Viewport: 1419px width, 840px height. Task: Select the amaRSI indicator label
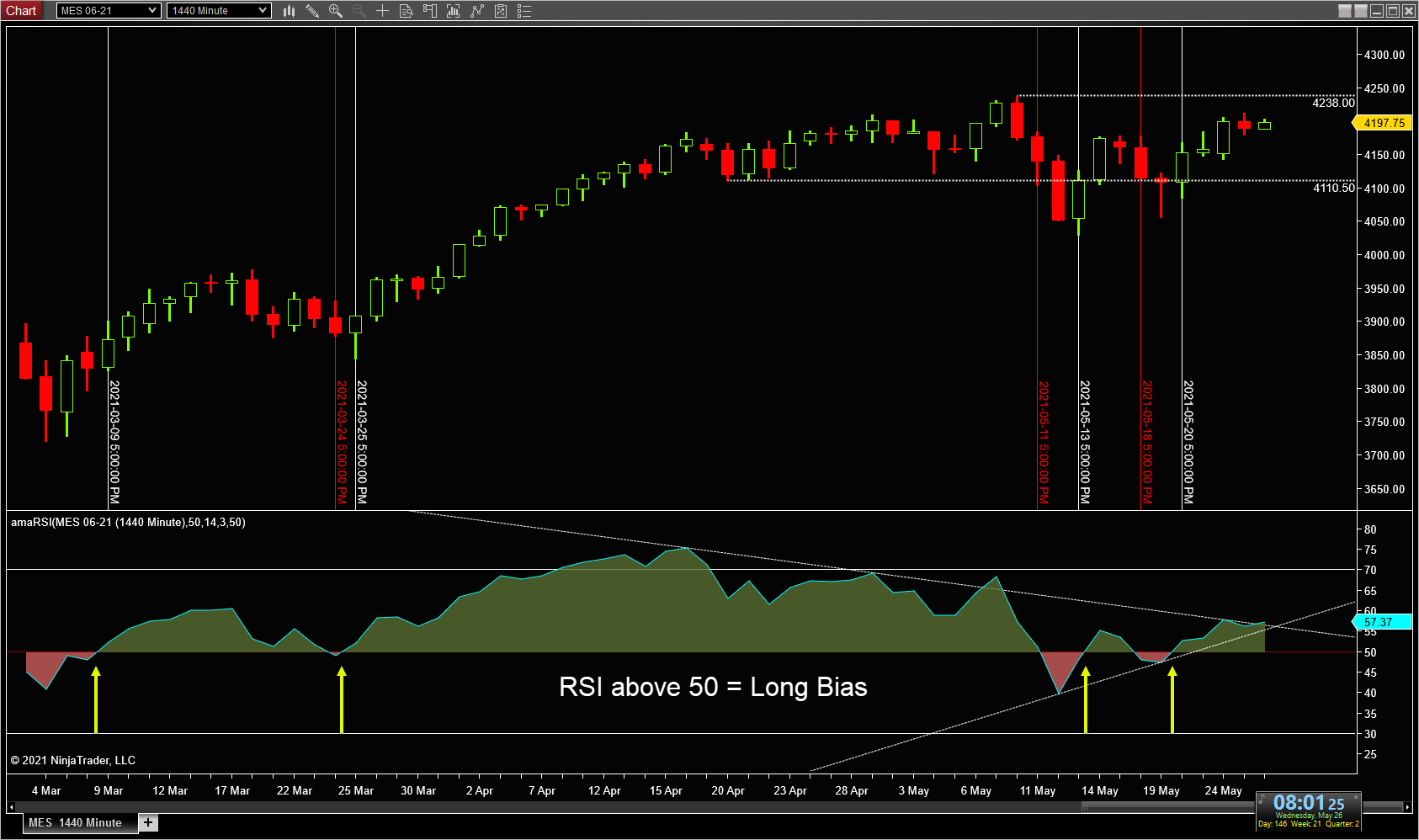(128, 522)
